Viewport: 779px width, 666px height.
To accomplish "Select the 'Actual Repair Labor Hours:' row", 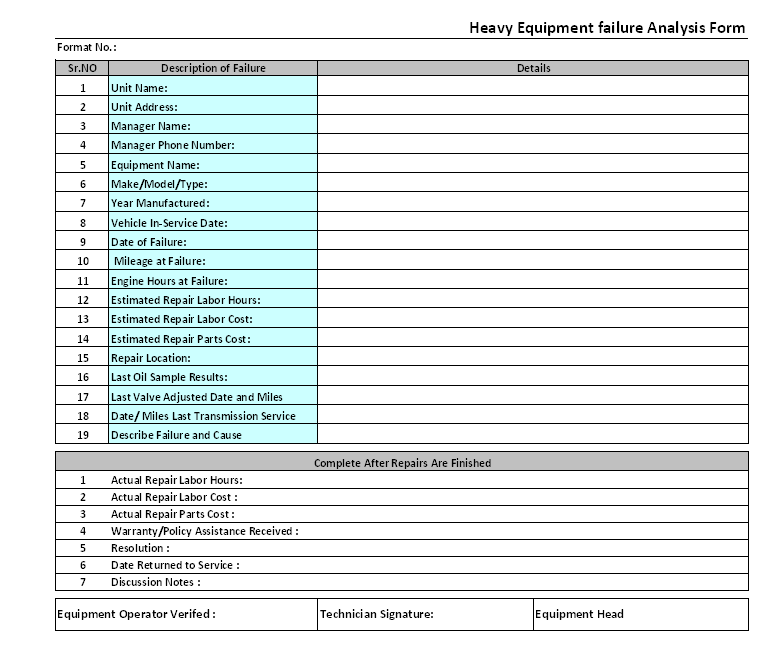I will [402, 480].
